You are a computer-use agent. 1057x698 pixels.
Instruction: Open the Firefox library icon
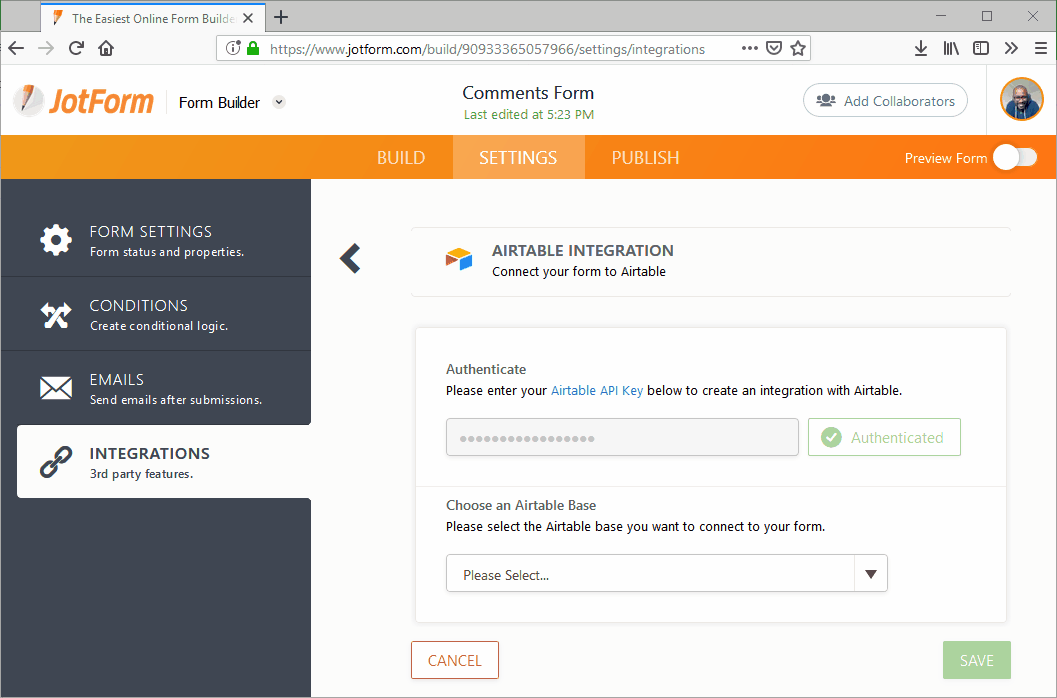(x=951, y=48)
